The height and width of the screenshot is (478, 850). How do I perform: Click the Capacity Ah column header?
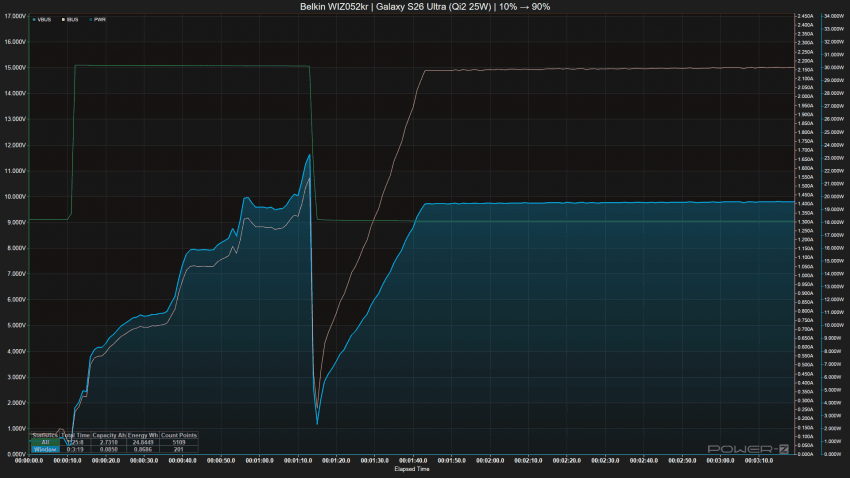pyautogui.click(x=109, y=435)
